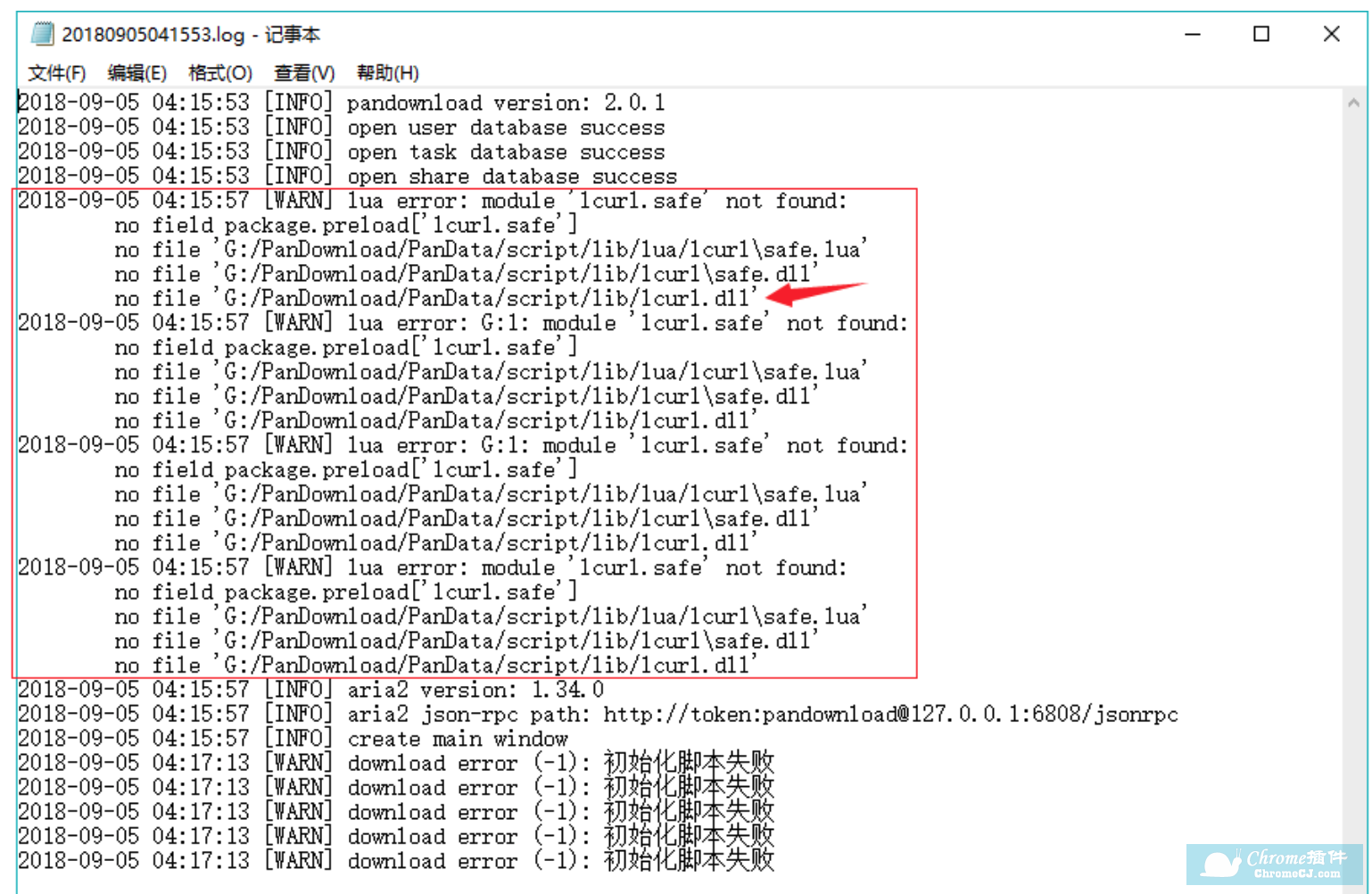The height and width of the screenshot is (894, 1372).
Task: Click the first 'download error (-1)' log line
Action: [x=396, y=763]
